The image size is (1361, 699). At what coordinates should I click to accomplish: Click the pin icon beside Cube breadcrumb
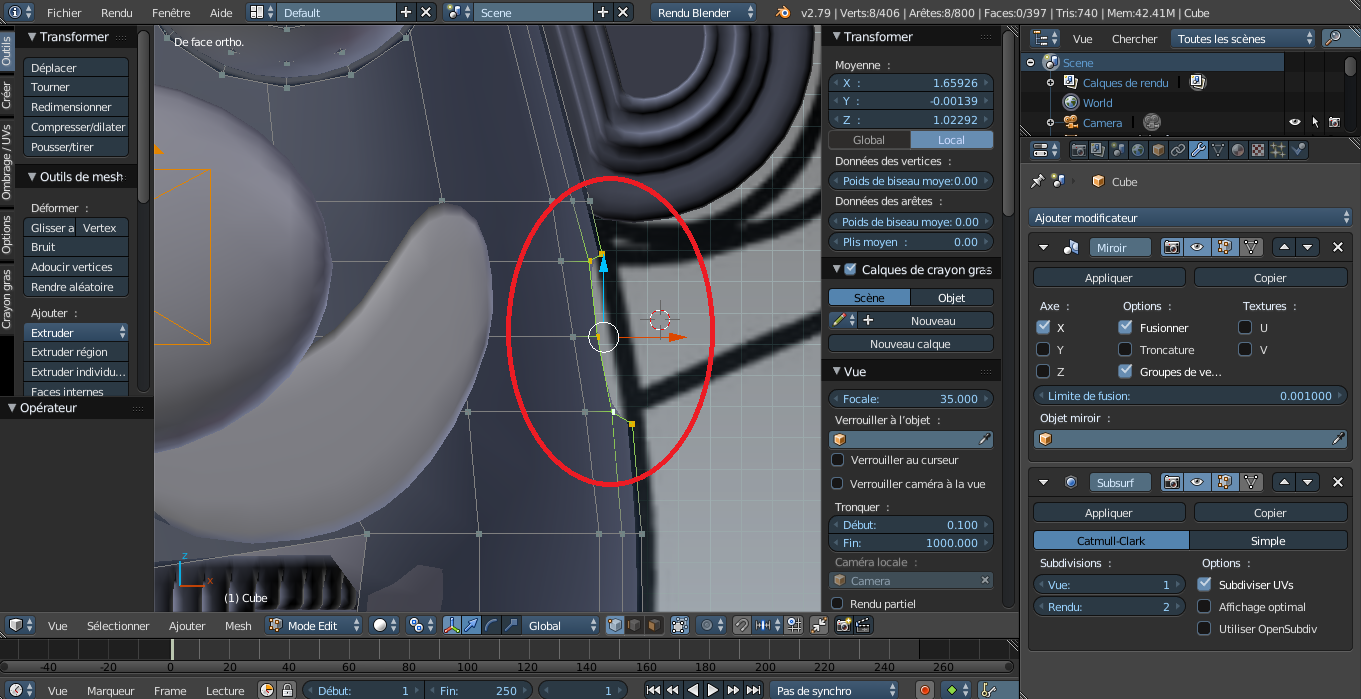[1037, 181]
